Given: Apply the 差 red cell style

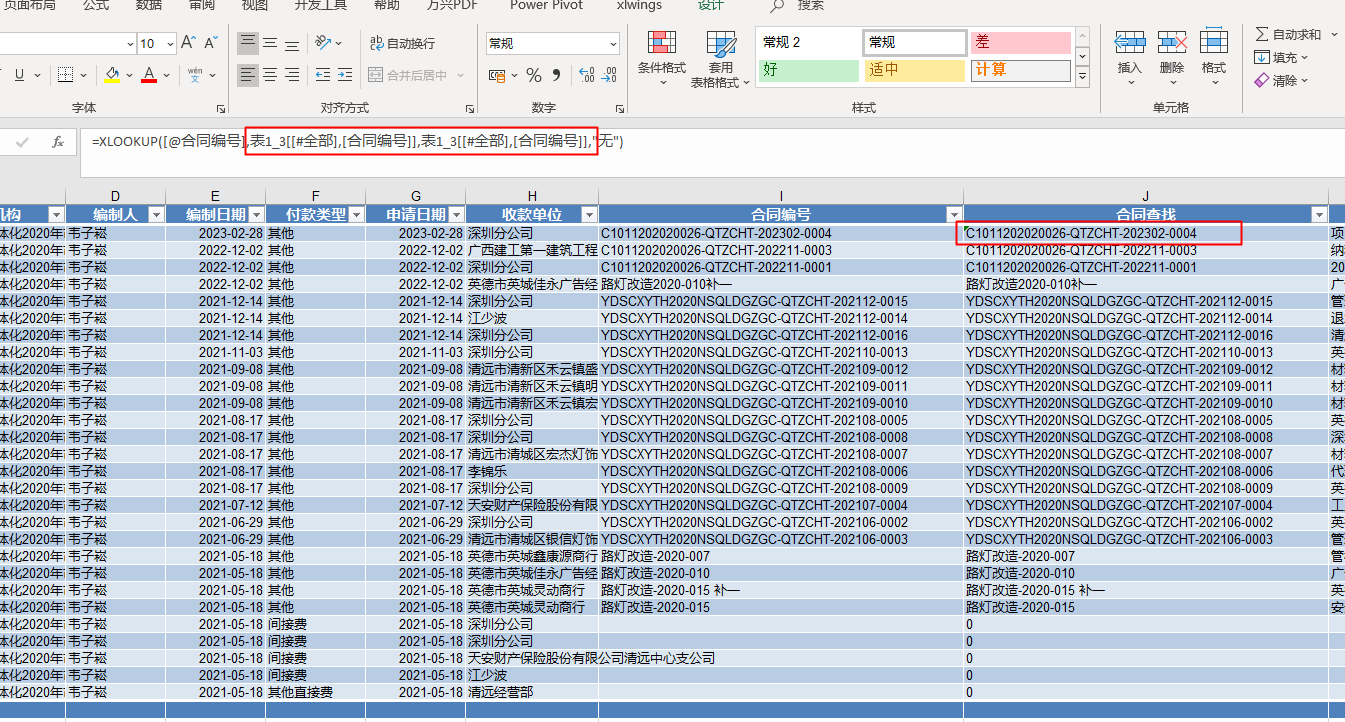Looking at the screenshot, I should (1020, 42).
